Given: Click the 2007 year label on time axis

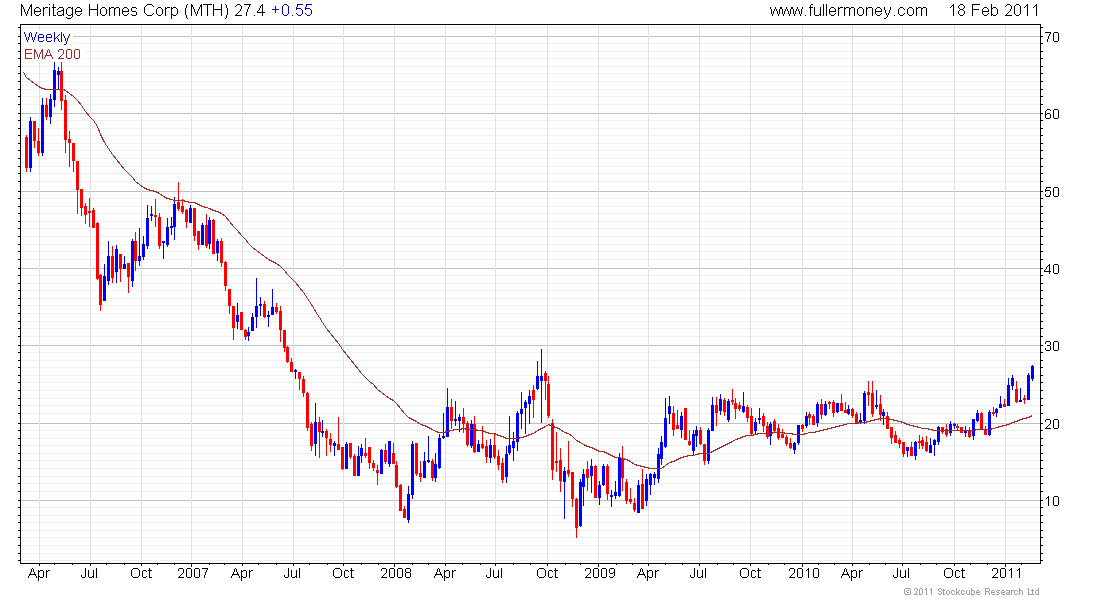Looking at the screenshot, I should tap(192, 573).
